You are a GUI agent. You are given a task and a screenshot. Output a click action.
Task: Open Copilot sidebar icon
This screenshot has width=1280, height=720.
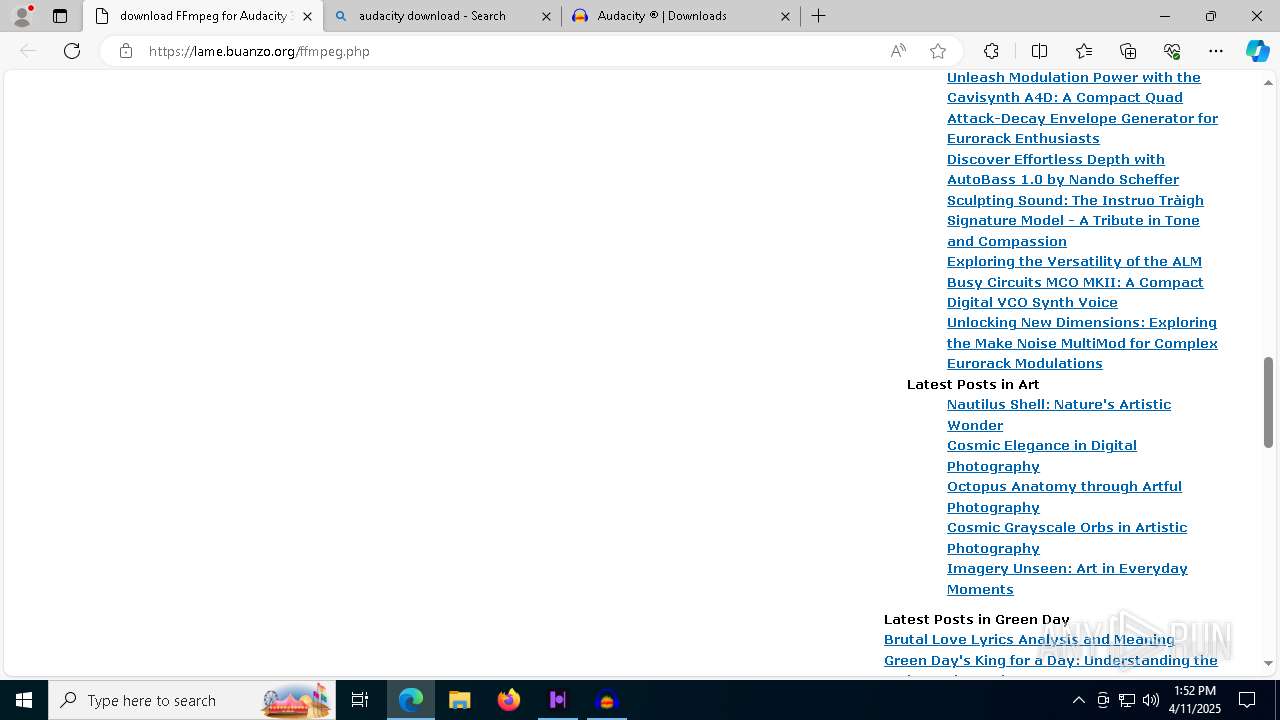click(x=1257, y=51)
